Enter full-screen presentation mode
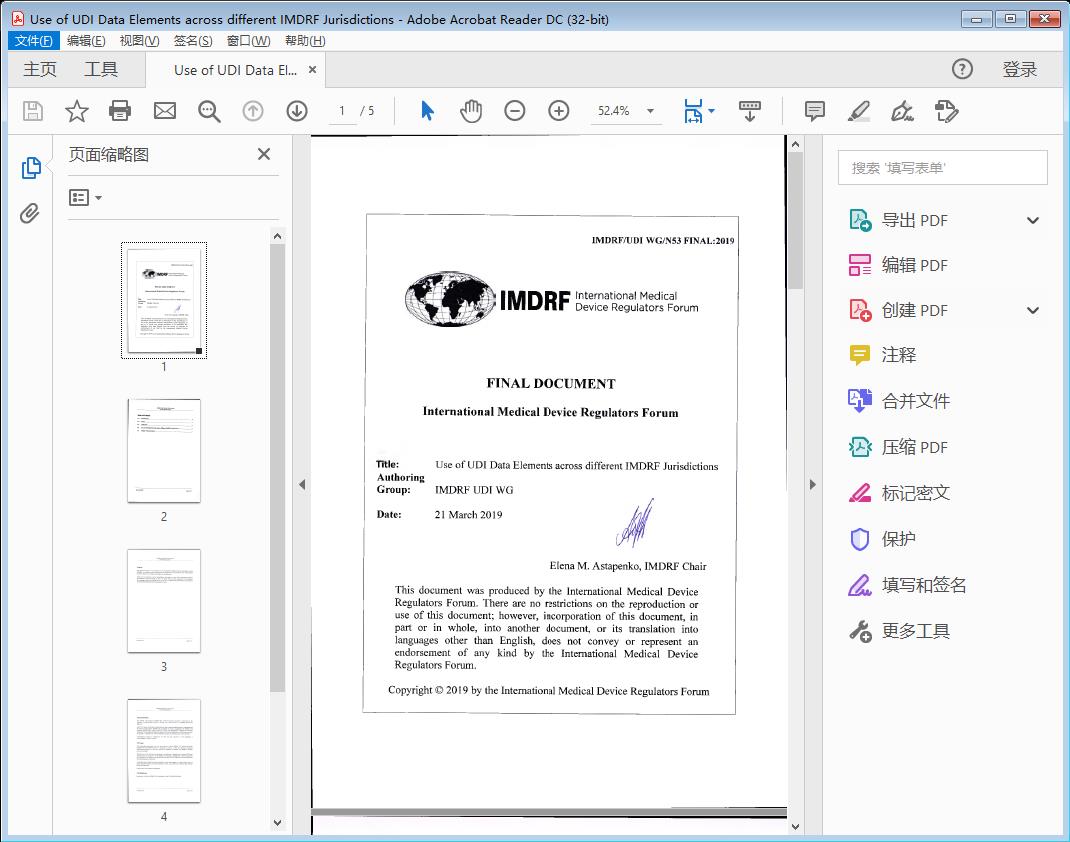The image size is (1070, 842). 750,111
